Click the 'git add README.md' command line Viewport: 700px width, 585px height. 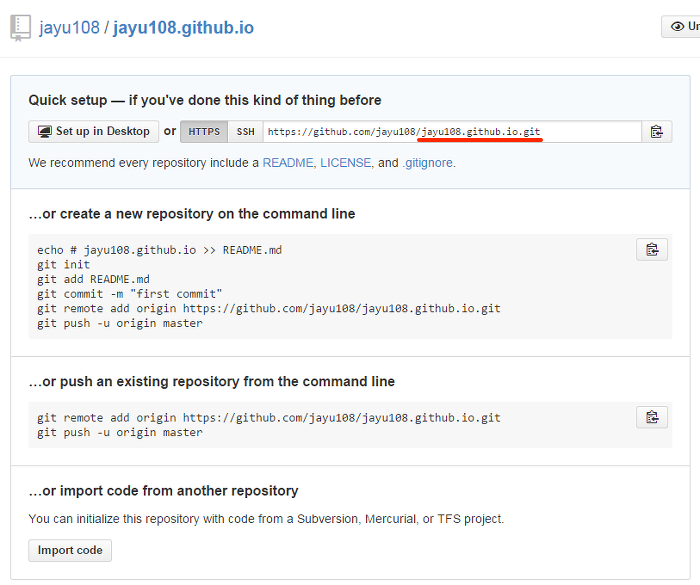(93, 280)
